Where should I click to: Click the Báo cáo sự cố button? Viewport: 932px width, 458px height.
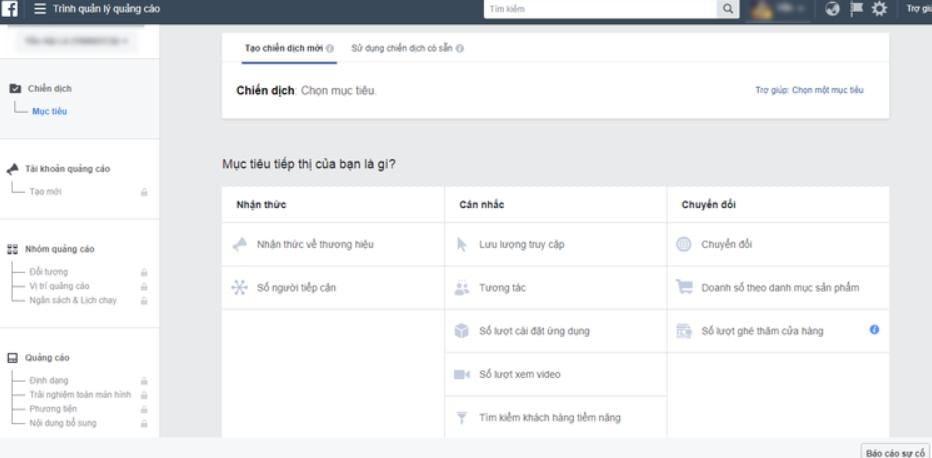click(895, 452)
